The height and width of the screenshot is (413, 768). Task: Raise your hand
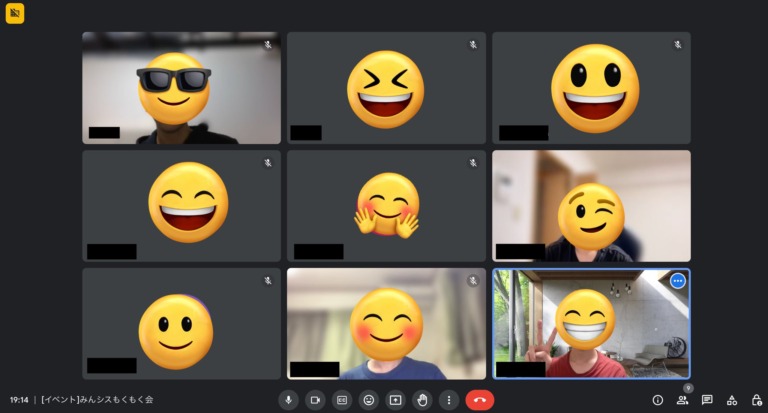click(x=422, y=400)
